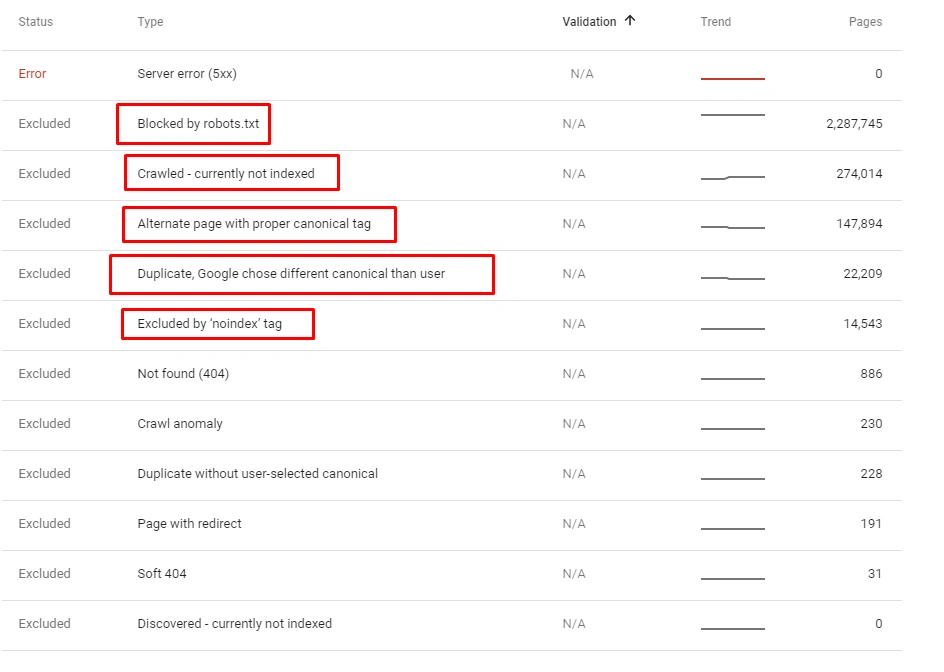Viewport: 944px width, 672px height.
Task: Click the red Error status label
Action: (32, 74)
